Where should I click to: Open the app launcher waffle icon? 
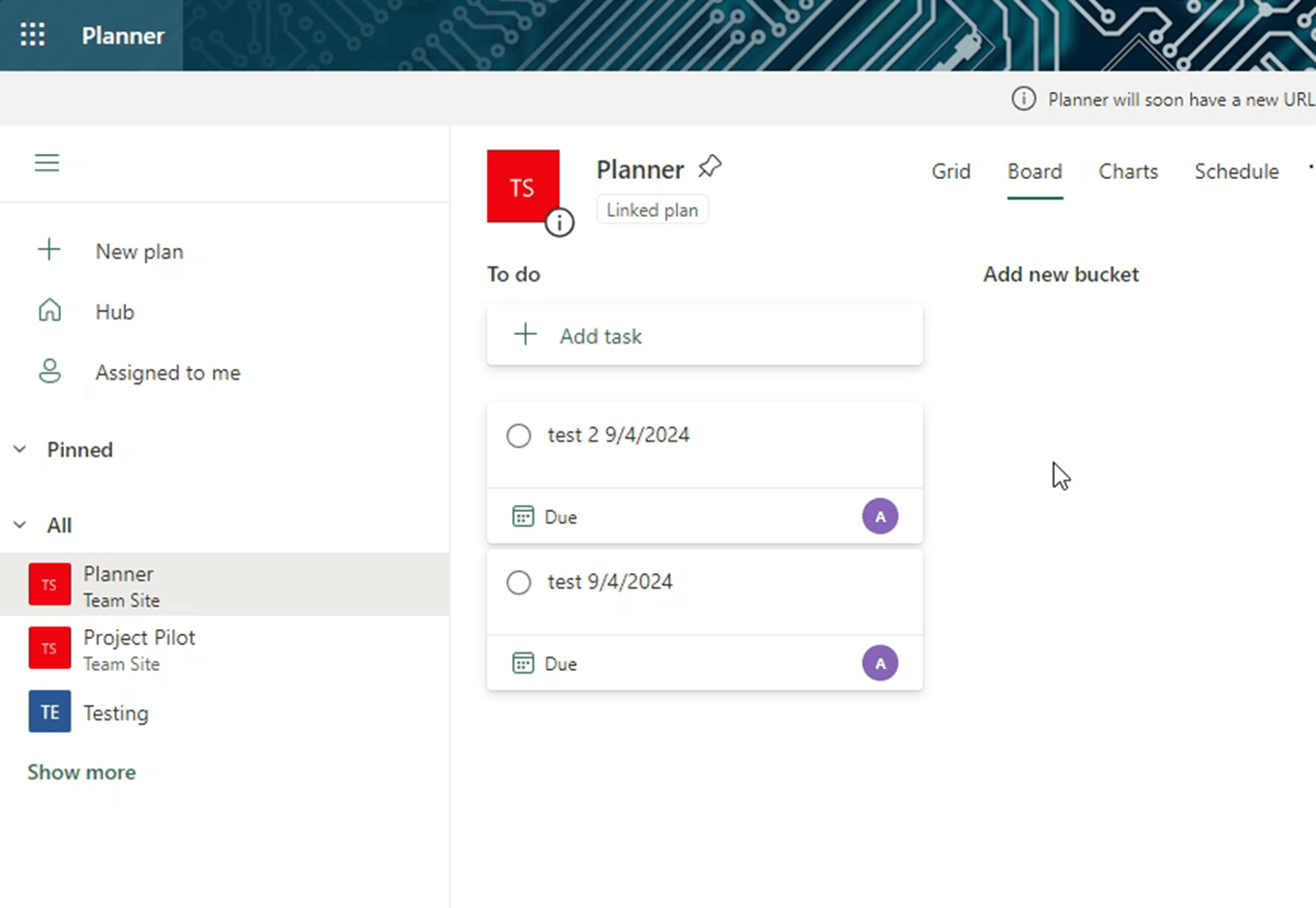click(x=33, y=36)
